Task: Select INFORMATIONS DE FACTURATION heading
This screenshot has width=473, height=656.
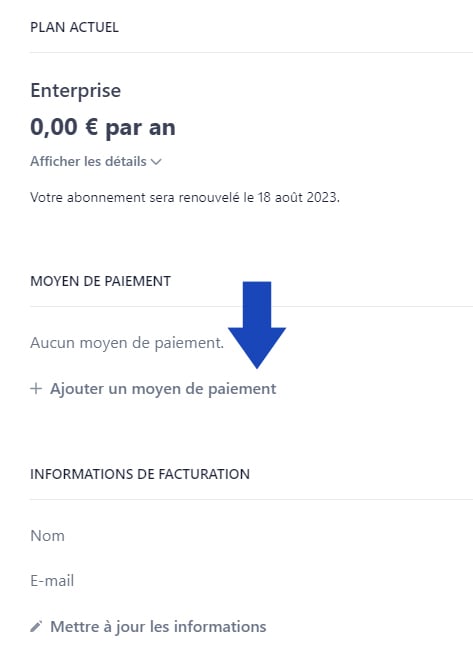Action: click(x=140, y=474)
